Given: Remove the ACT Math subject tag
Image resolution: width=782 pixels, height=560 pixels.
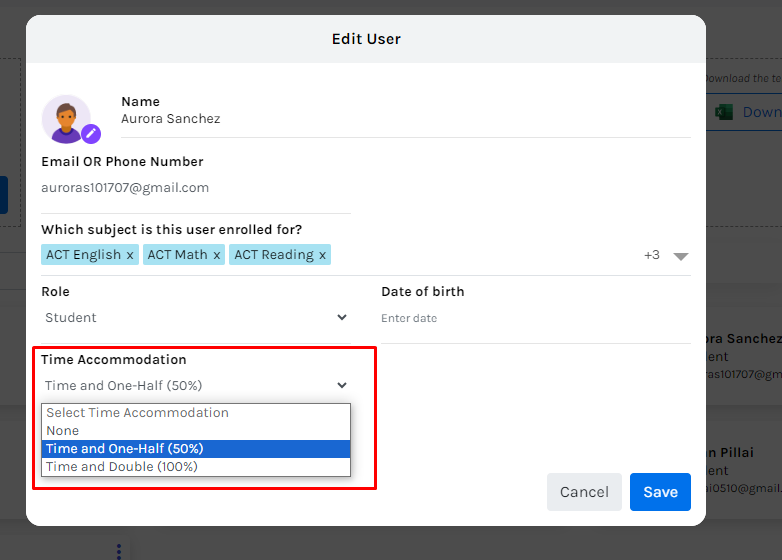Looking at the screenshot, I should [x=216, y=255].
